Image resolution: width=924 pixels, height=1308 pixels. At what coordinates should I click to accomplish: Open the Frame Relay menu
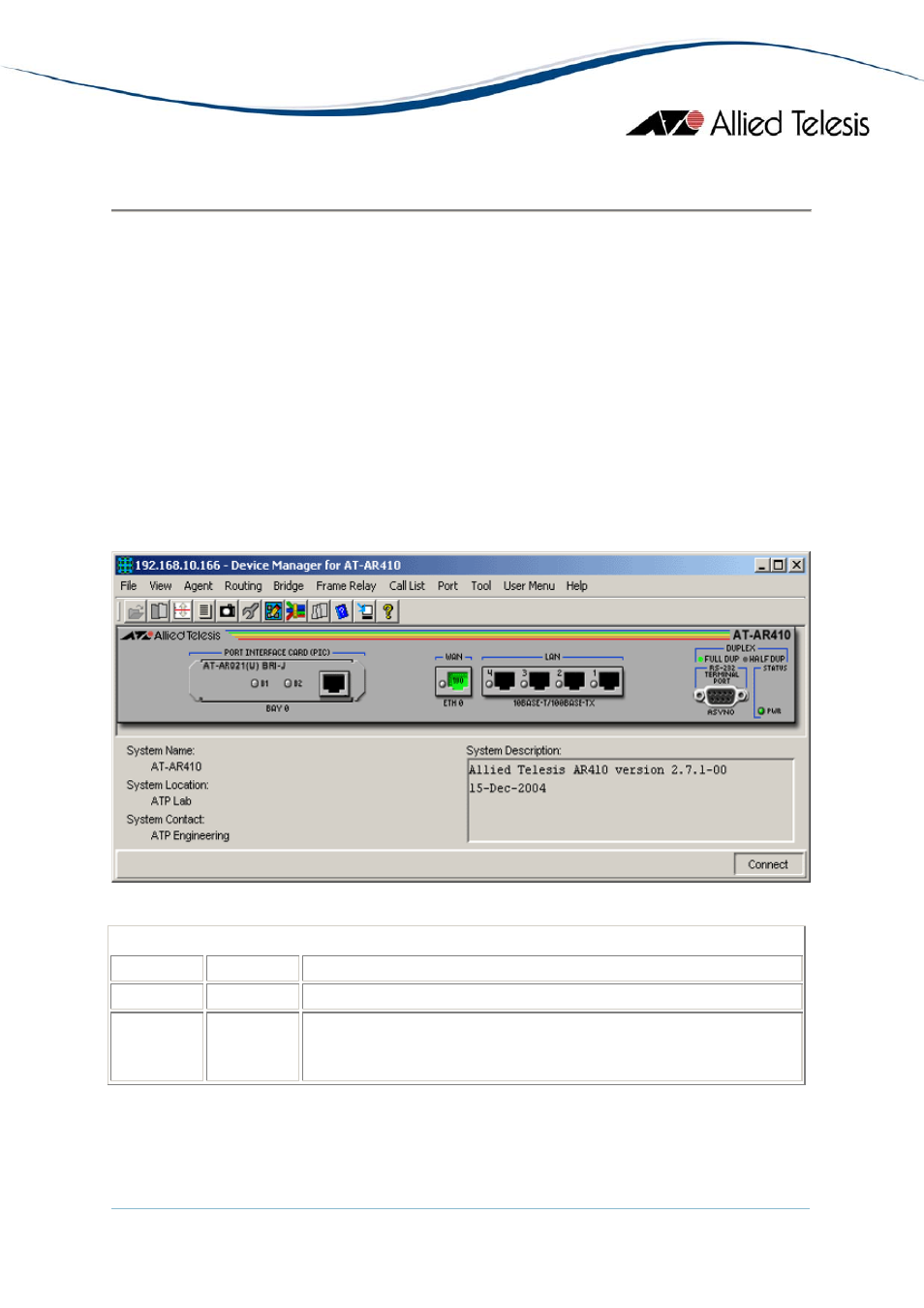346,586
